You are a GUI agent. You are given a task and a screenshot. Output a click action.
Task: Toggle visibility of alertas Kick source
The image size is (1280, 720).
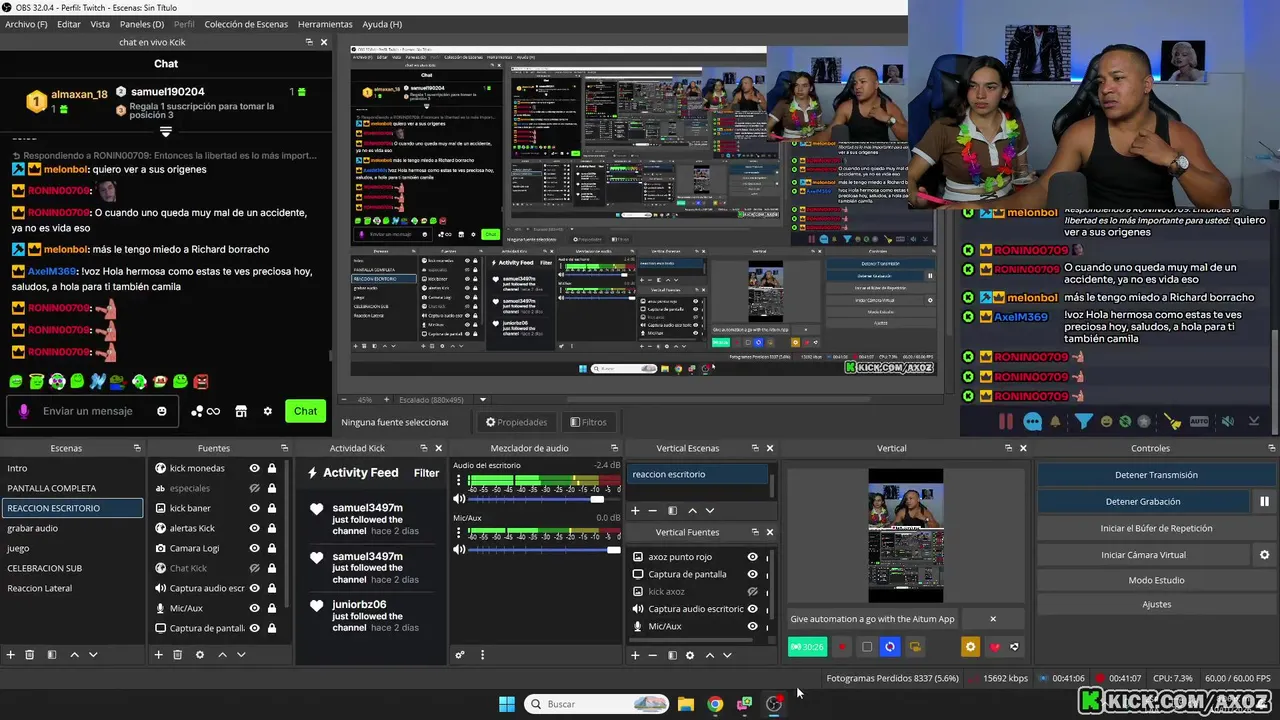click(254, 528)
